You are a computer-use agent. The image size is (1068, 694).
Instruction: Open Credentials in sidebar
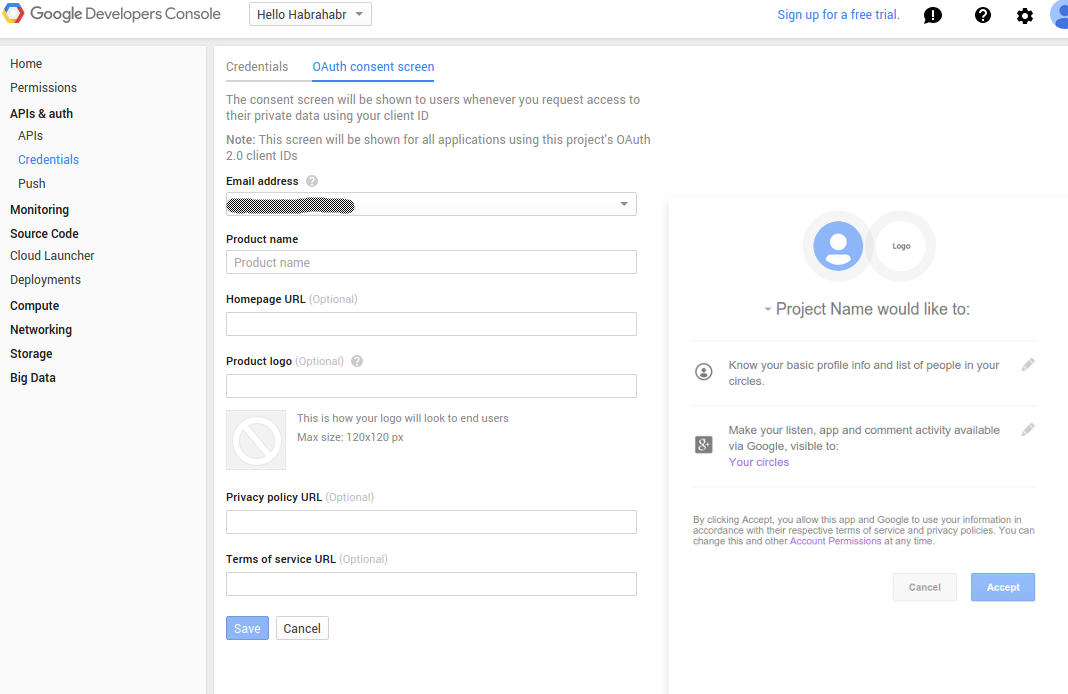click(48, 159)
